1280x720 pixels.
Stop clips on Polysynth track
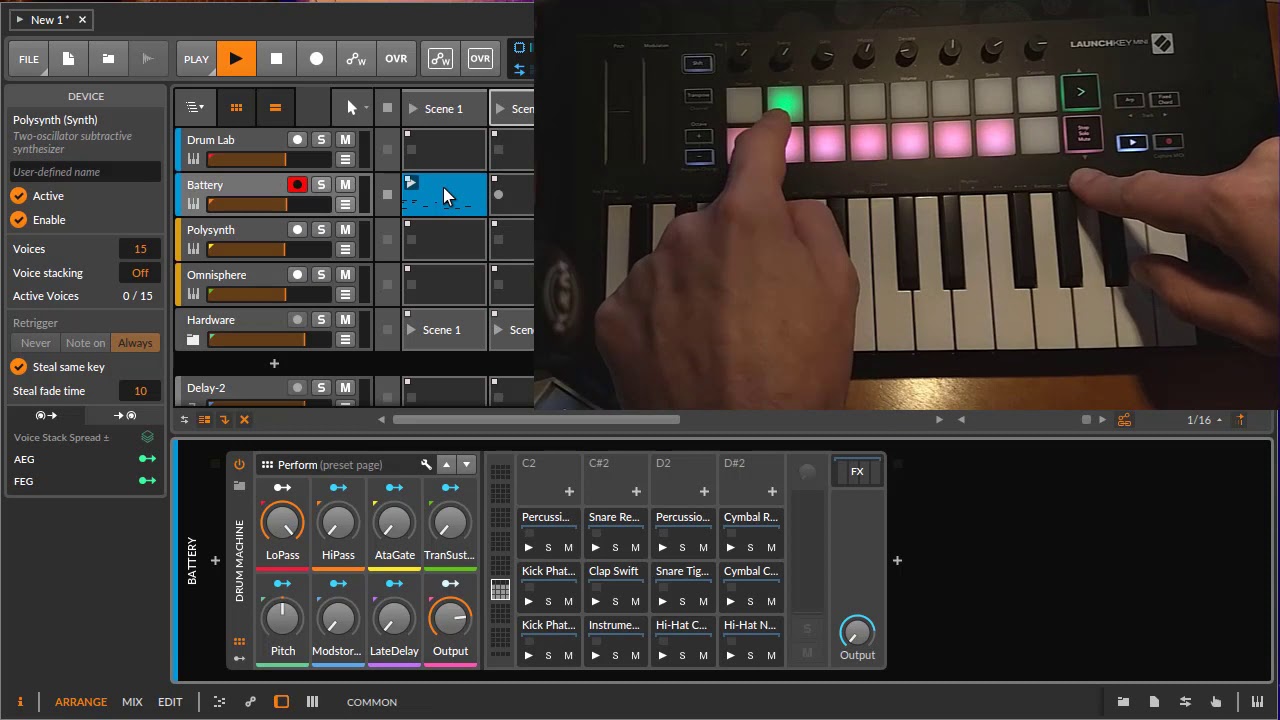(x=387, y=239)
